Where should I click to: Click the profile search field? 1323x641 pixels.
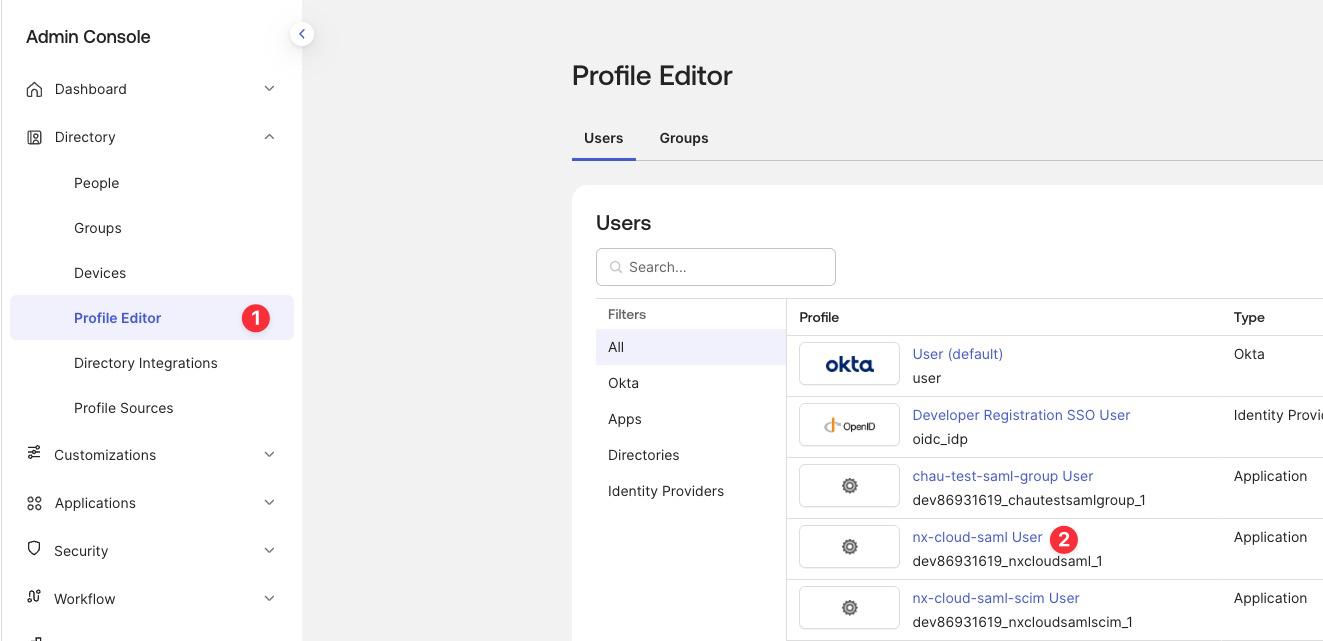point(716,267)
